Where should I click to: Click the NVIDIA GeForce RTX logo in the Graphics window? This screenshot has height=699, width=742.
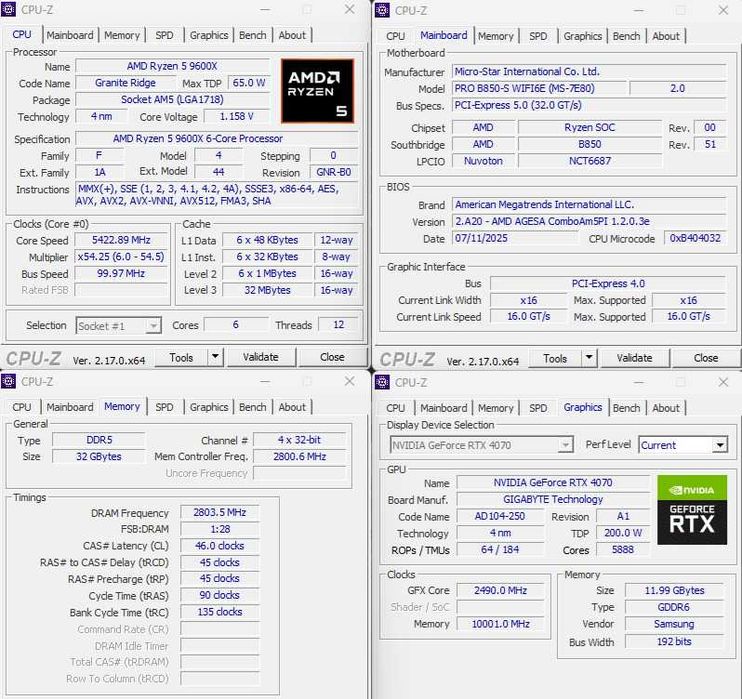(x=692, y=510)
